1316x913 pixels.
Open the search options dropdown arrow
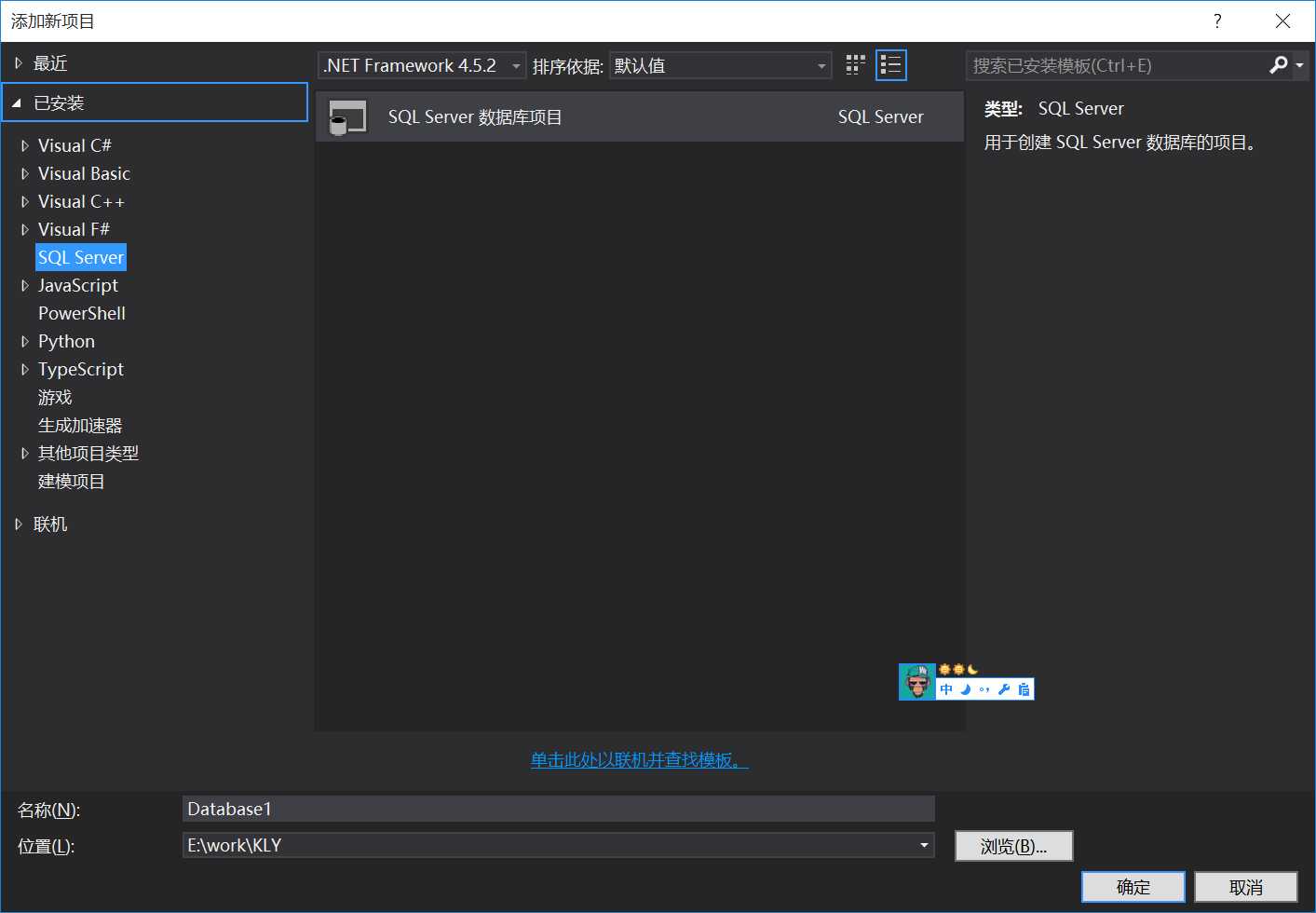pyautogui.click(x=1299, y=65)
